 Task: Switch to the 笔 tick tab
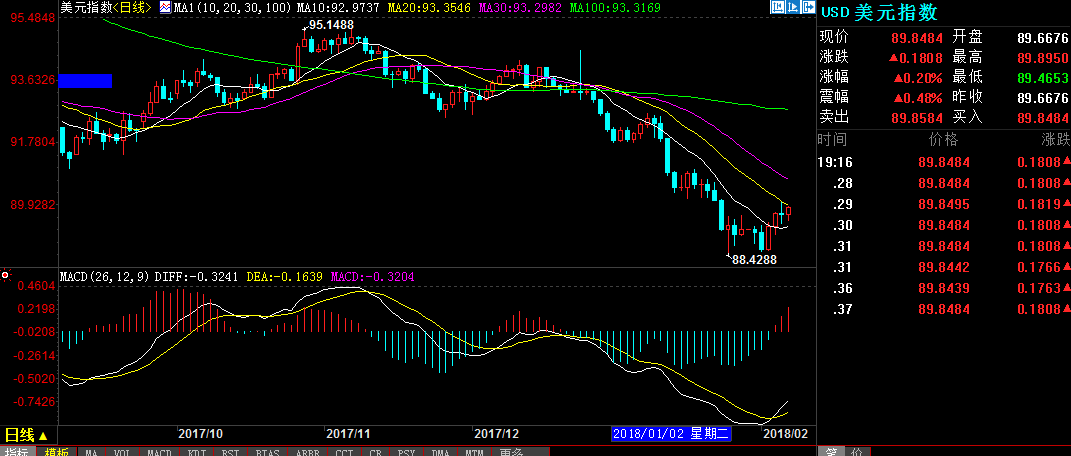pos(831,452)
